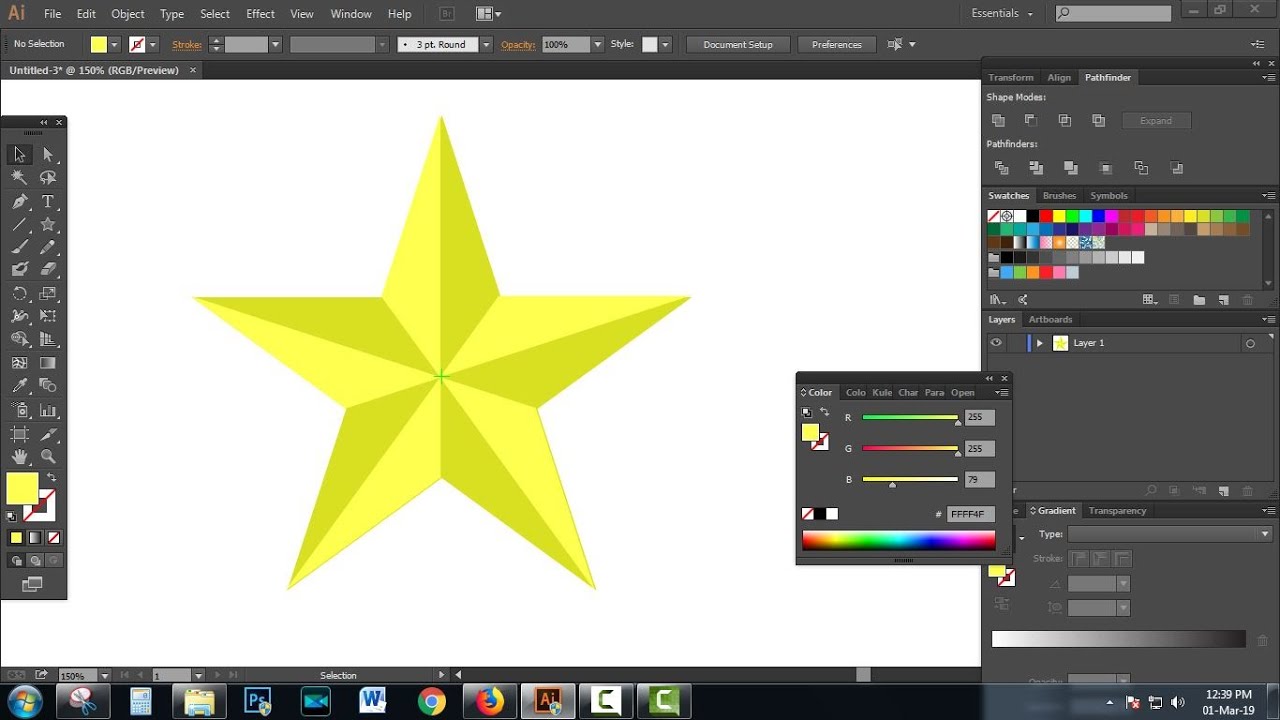Open the fill color dropdown in control bar
Screen dimensions: 1280x720
[x=114, y=44]
